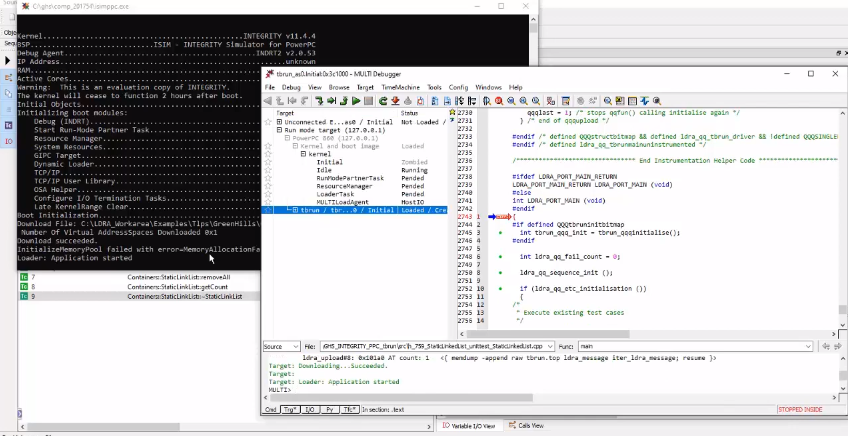Toggle breakpoint dot on line 2752
The width and height of the screenshot is (848, 436).
[x=500, y=288]
